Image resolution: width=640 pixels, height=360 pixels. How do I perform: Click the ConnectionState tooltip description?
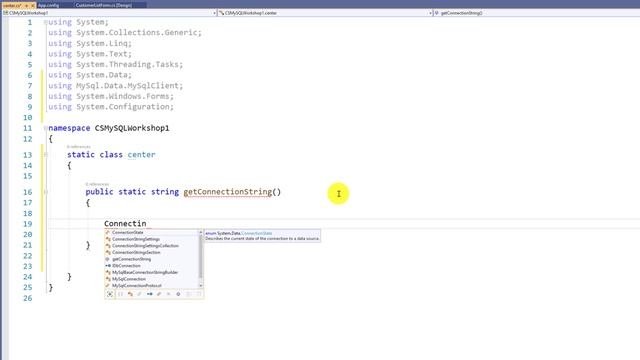click(x=262, y=238)
